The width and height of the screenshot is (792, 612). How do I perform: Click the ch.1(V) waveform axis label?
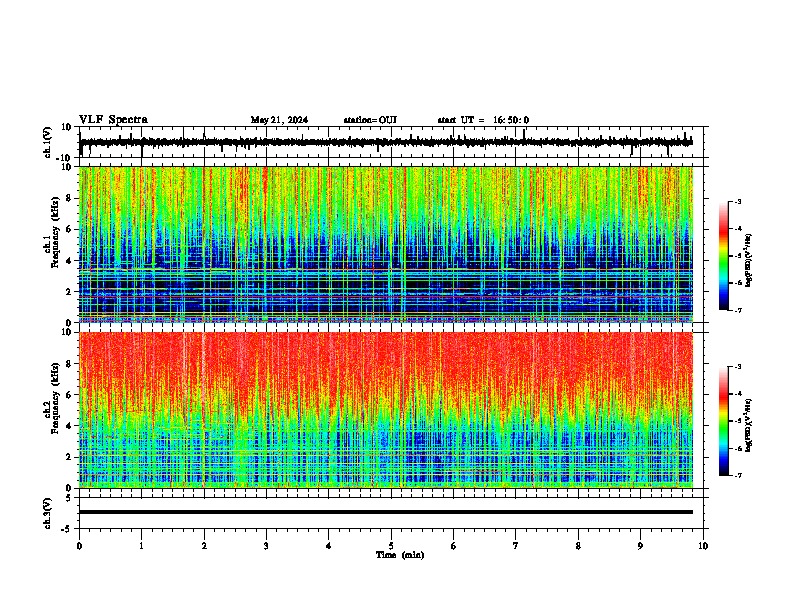[48, 142]
